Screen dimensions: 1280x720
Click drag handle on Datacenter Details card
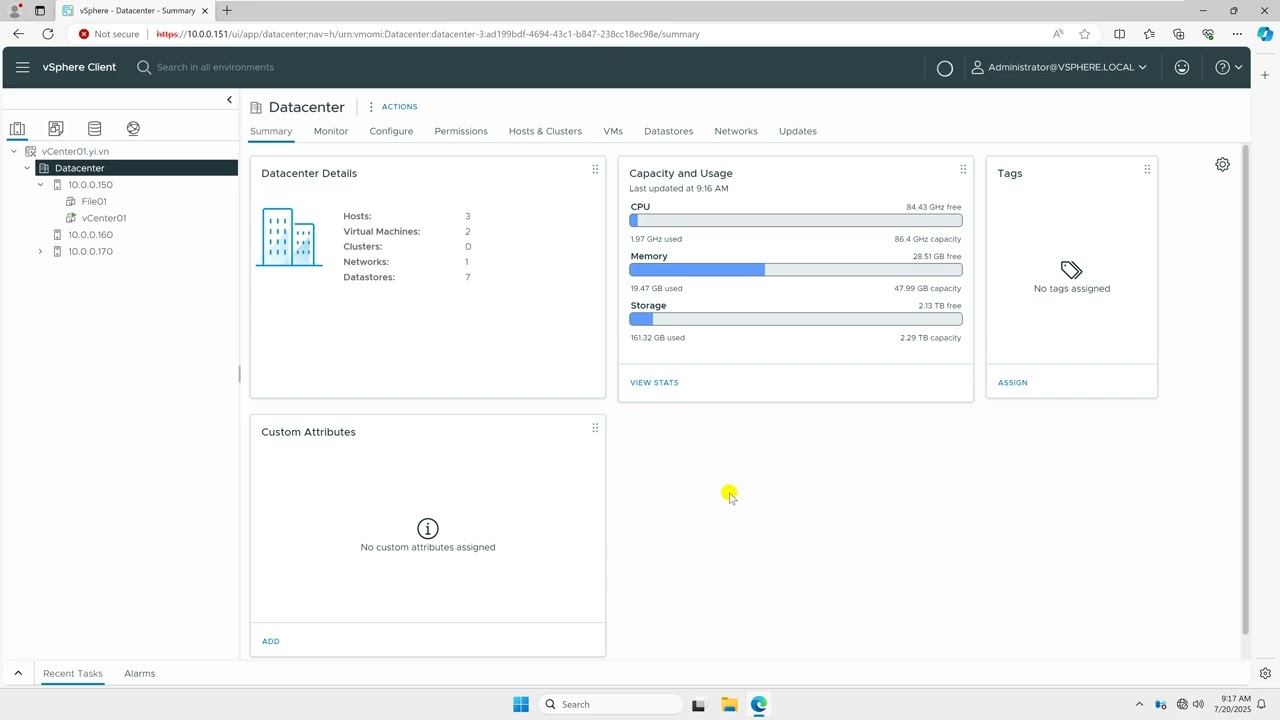[x=595, y=169]
